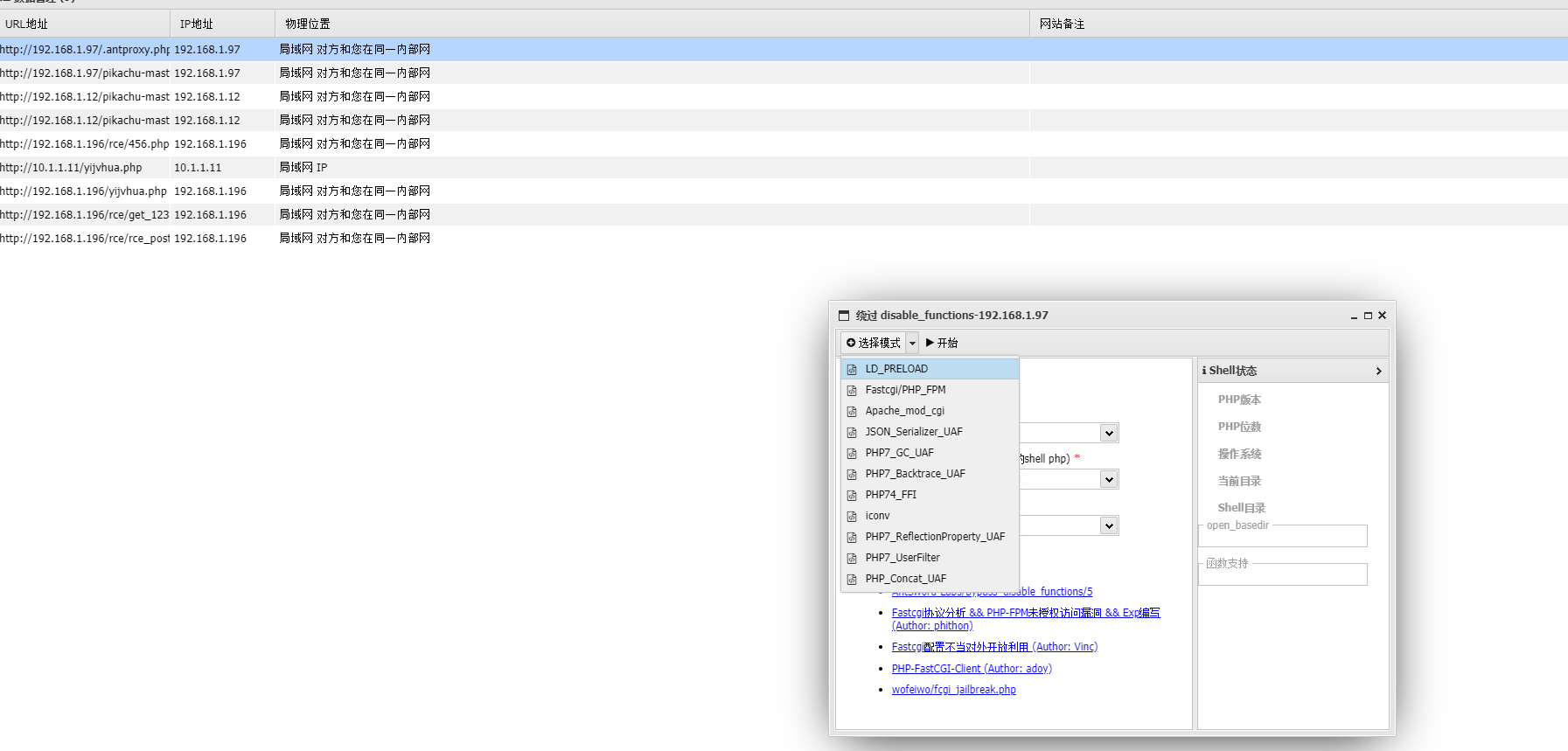This screenshot has height=751, width=1568.
Task: Click Shell目录 label in Shell状态
Action: click(x=1242, y=508)
